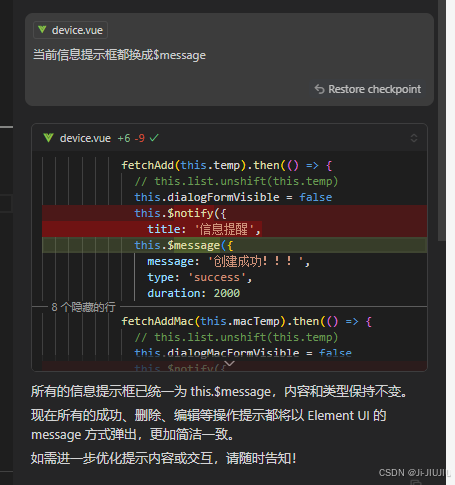This screenshot has width=455, height=485.
Task: Click the -9 deletions count
Action: 139,138
